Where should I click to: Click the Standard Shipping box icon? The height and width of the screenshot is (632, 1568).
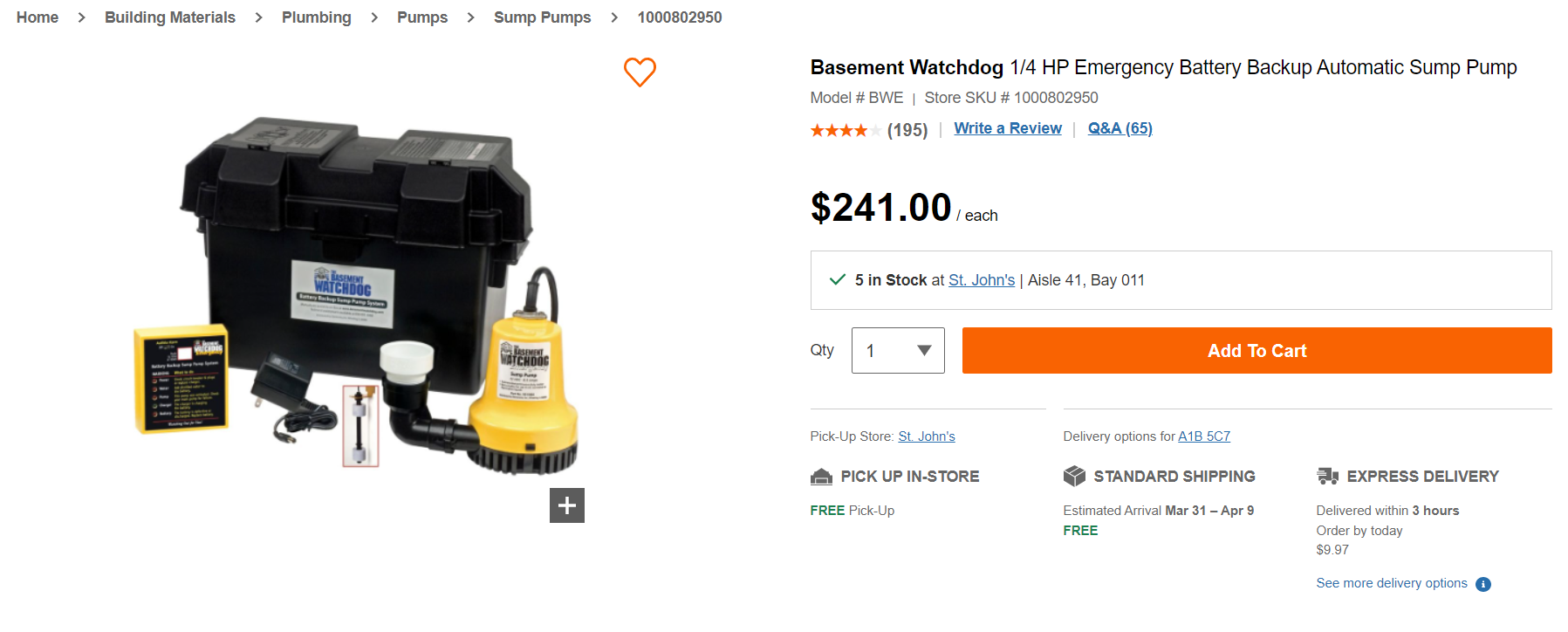pyautogui.click(x=1074, y=476)
